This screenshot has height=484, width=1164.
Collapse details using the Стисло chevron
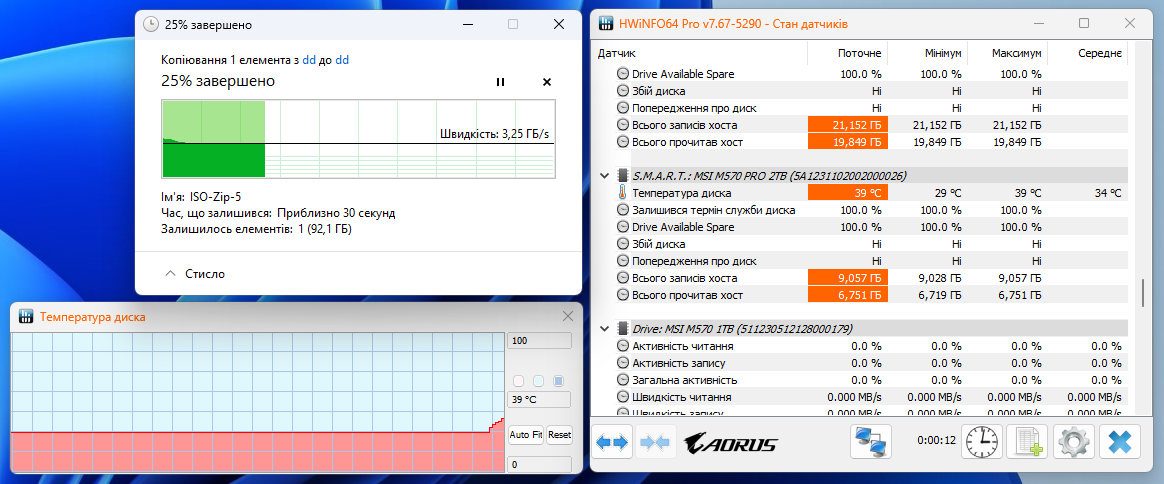171,274
